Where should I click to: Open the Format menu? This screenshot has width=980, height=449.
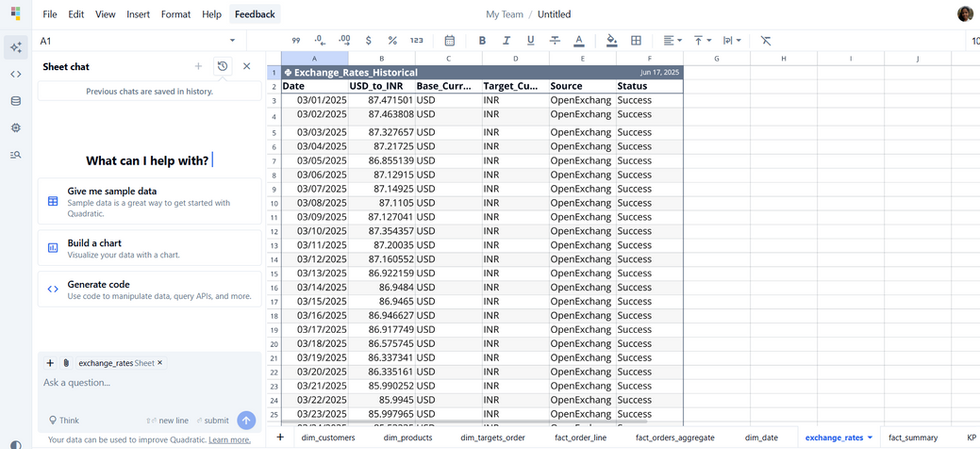[176, 14]
